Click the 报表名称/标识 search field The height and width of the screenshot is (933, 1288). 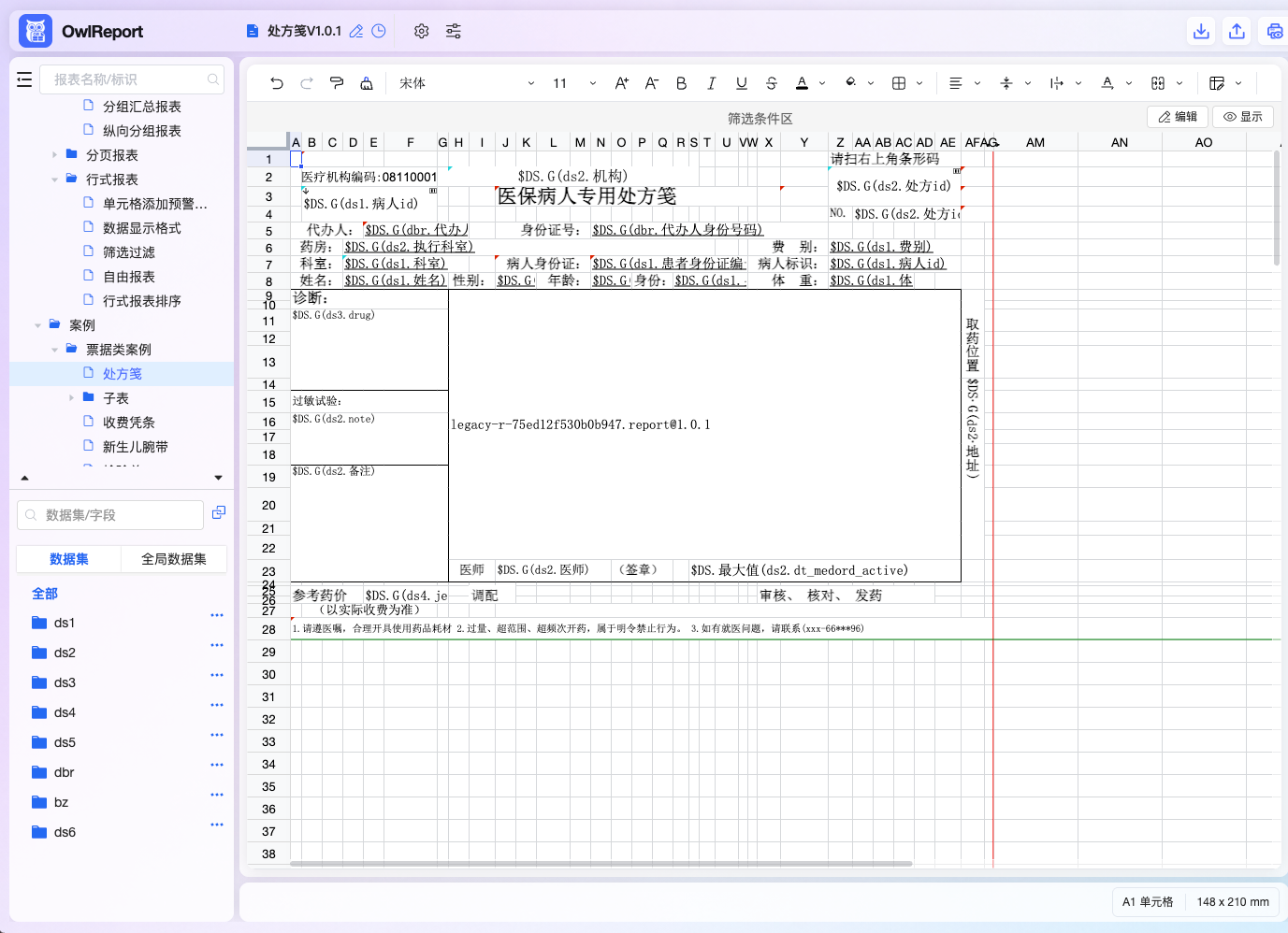coord(132,79)
